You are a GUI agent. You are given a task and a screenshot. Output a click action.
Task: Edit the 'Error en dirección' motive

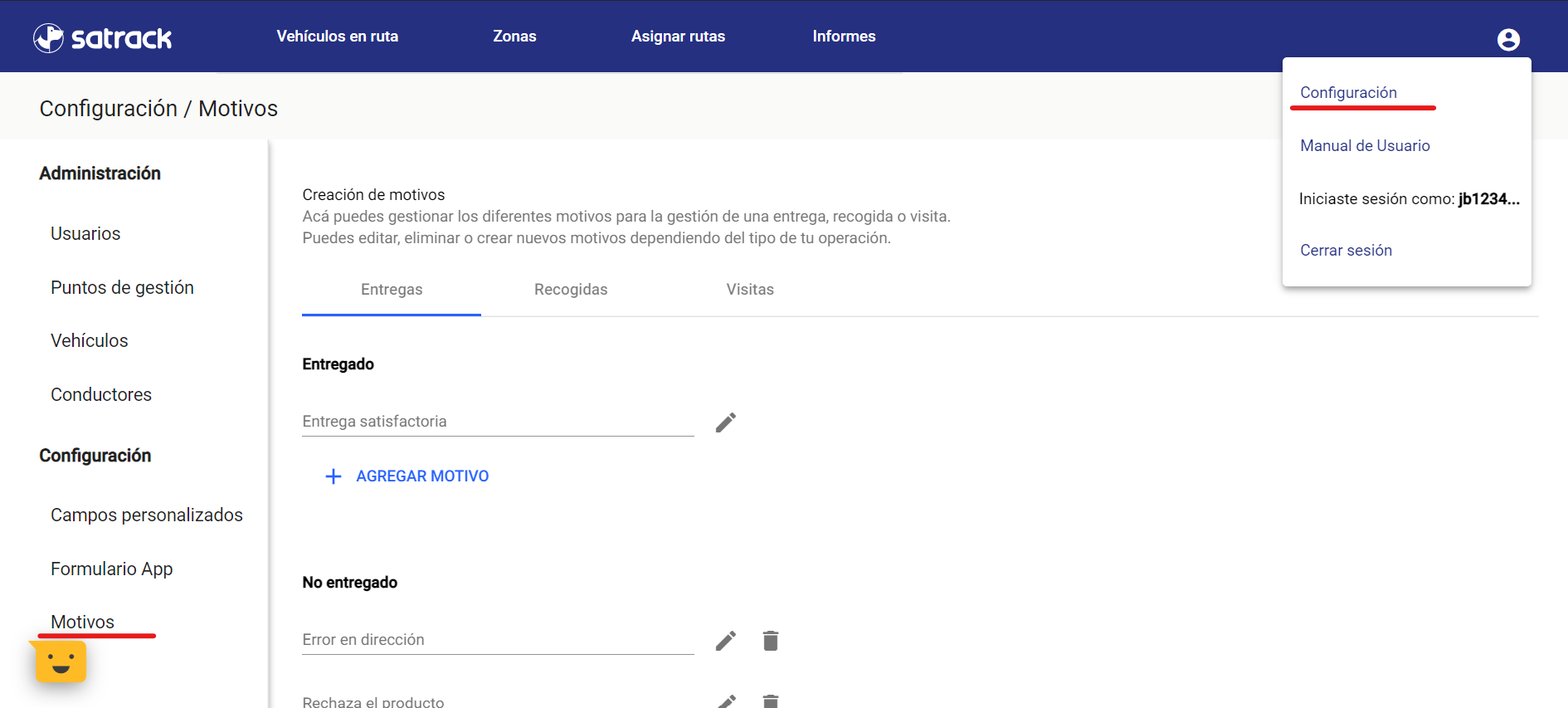726,641
